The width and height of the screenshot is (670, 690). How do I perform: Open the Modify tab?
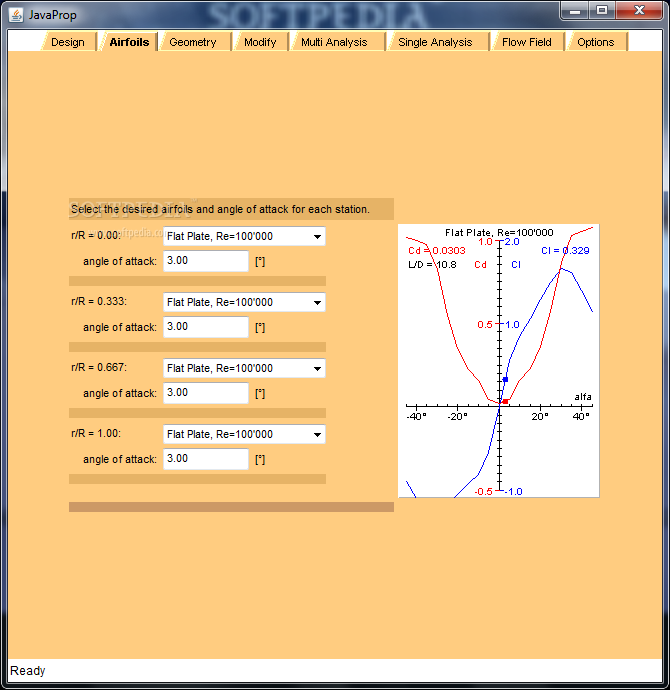(260, 42)
